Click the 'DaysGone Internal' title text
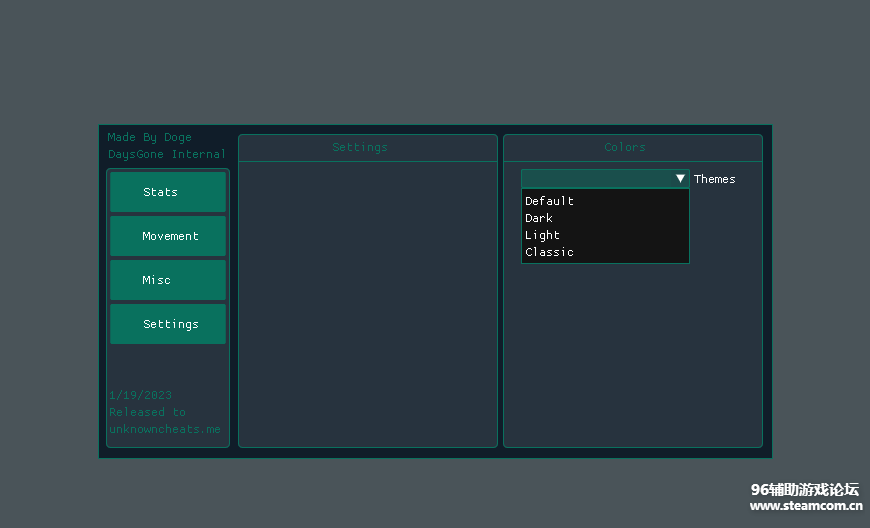 (x=167, y=154)
